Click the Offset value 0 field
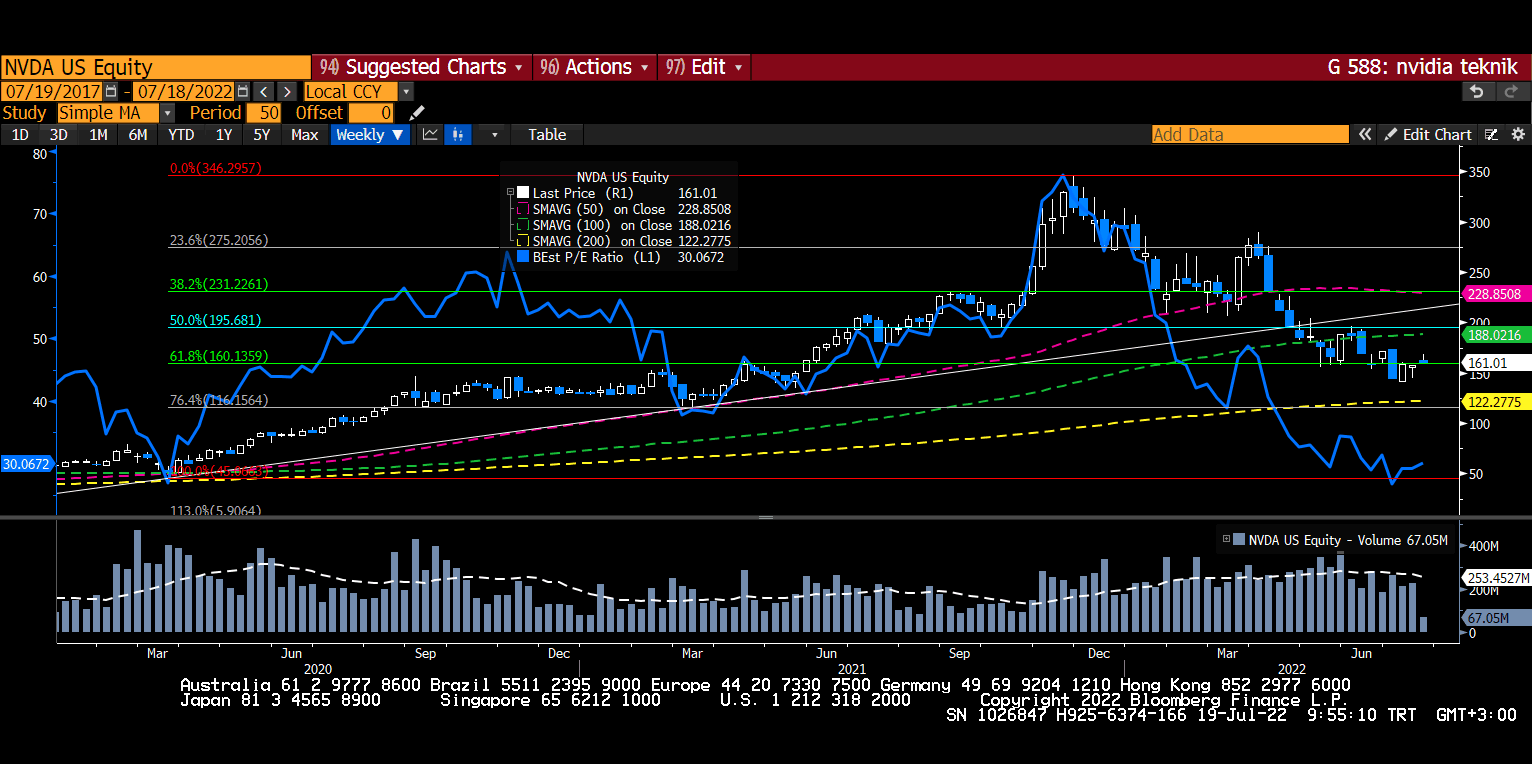This screenshot has height=764, width=1532. pos(371,113)
